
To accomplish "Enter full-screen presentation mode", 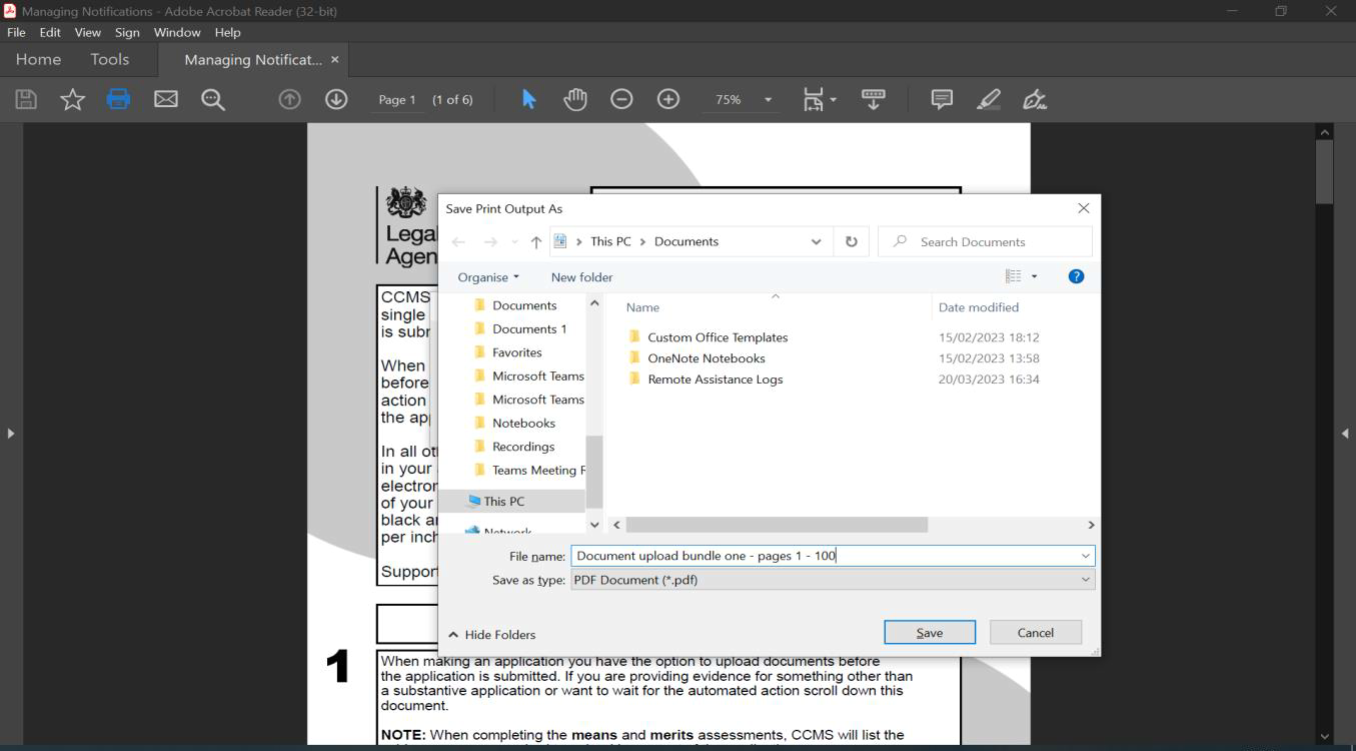I will tap(873, 99).
